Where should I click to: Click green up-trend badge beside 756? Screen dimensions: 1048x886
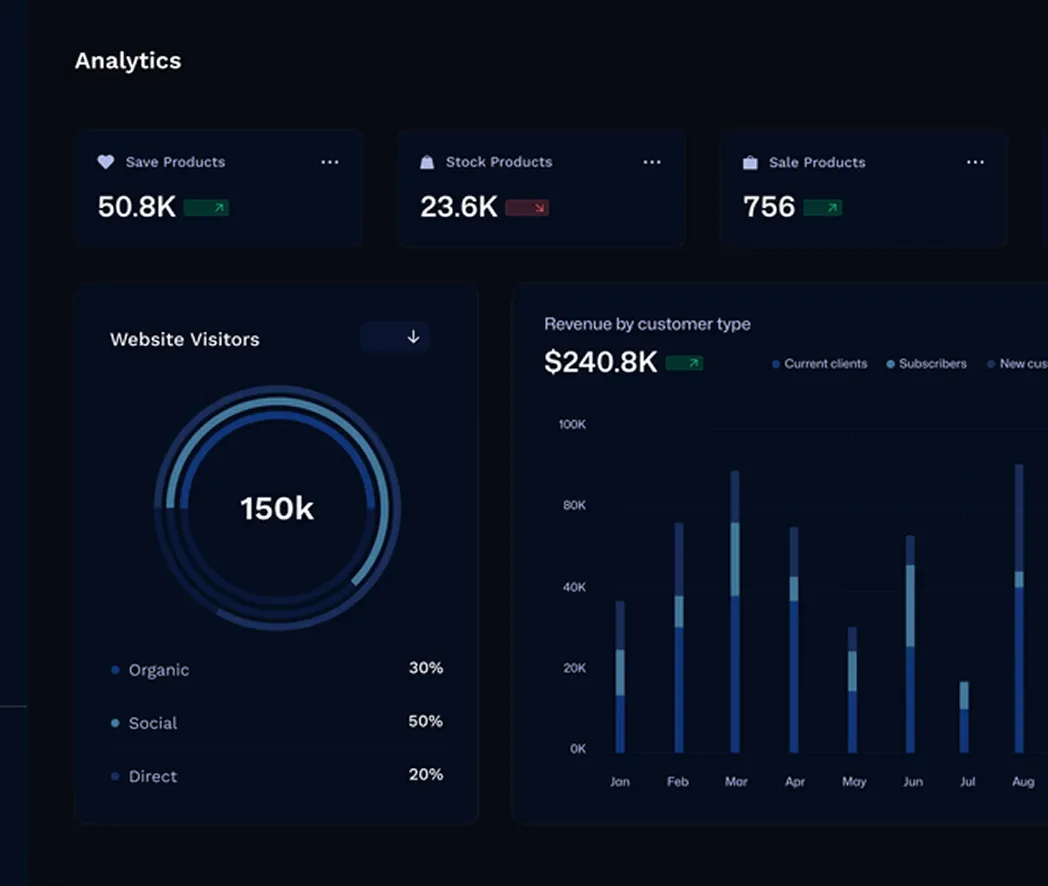(822, 208)
